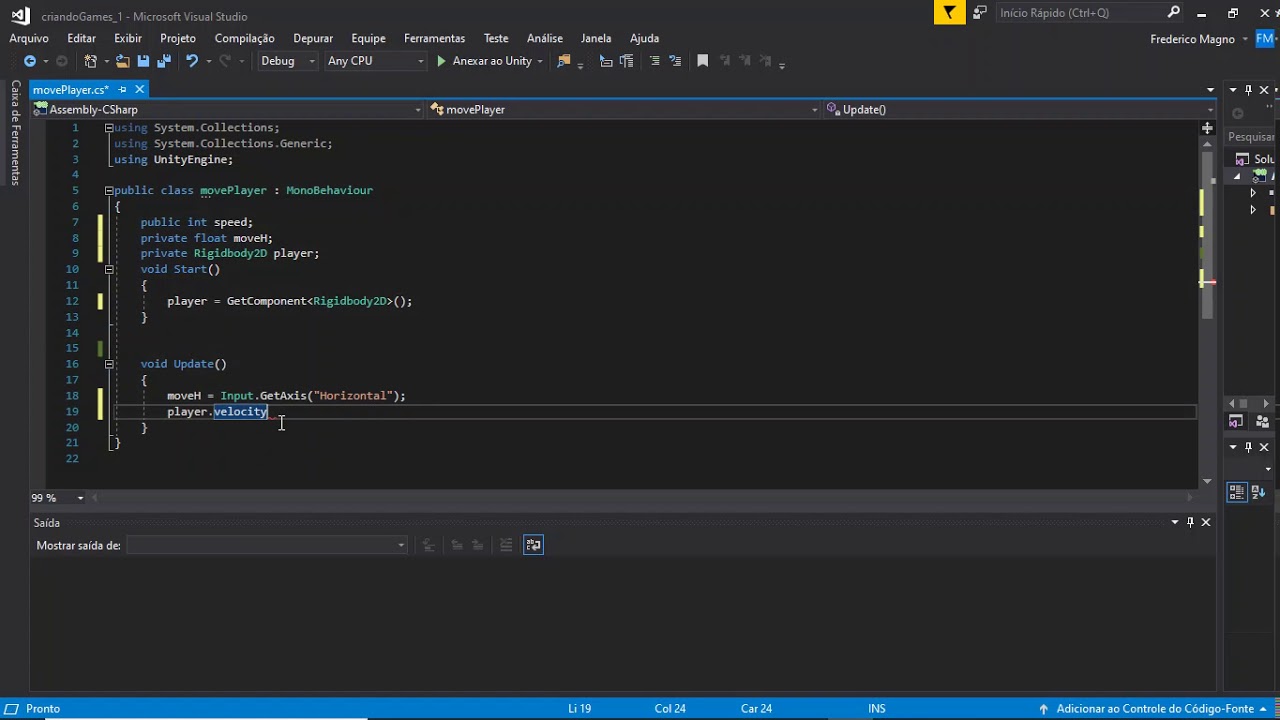This screenshot has width=1280, height=720.
Task: Click the Find in Files toolbar icon
Action: click(564, 61)
